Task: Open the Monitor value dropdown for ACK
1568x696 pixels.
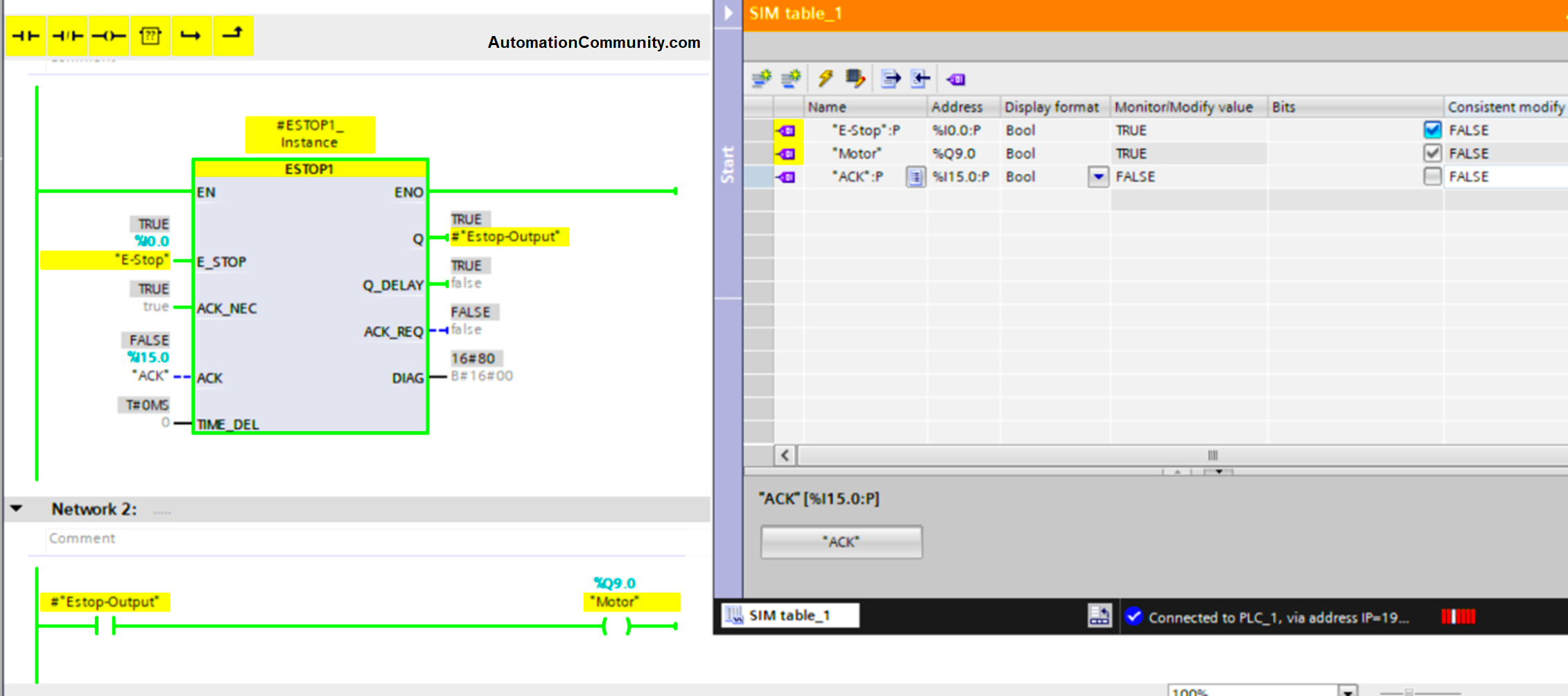Action: (1097, 177)
